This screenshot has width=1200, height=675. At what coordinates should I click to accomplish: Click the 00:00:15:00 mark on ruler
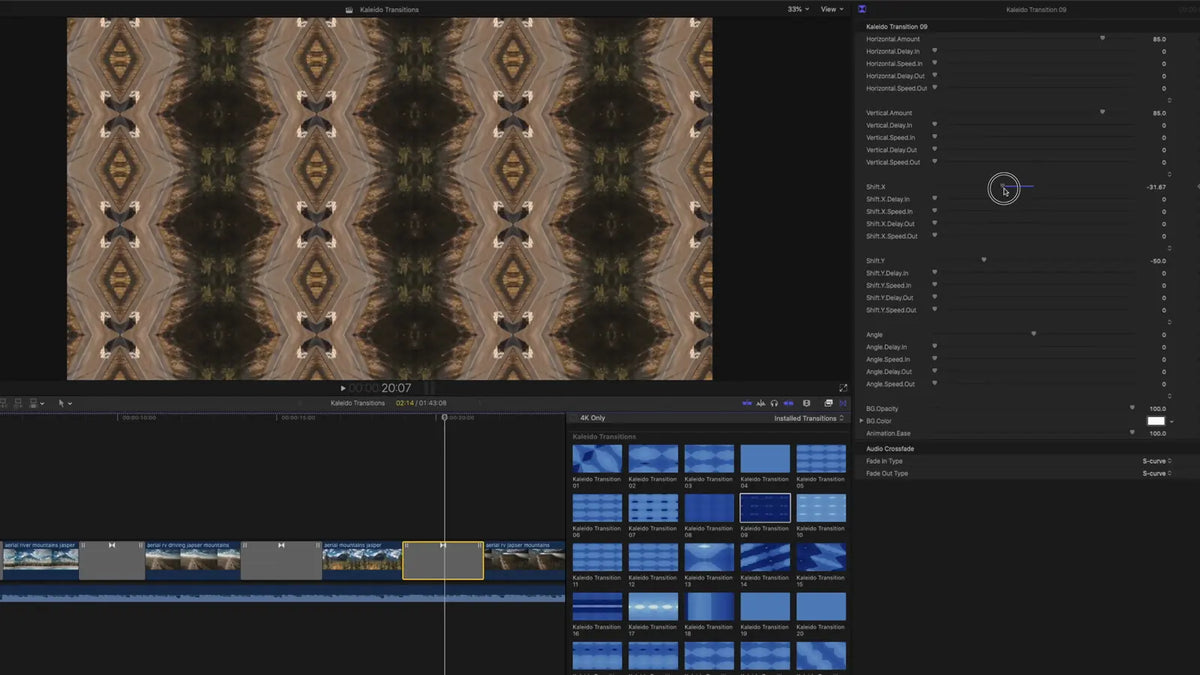pos(298,417)
